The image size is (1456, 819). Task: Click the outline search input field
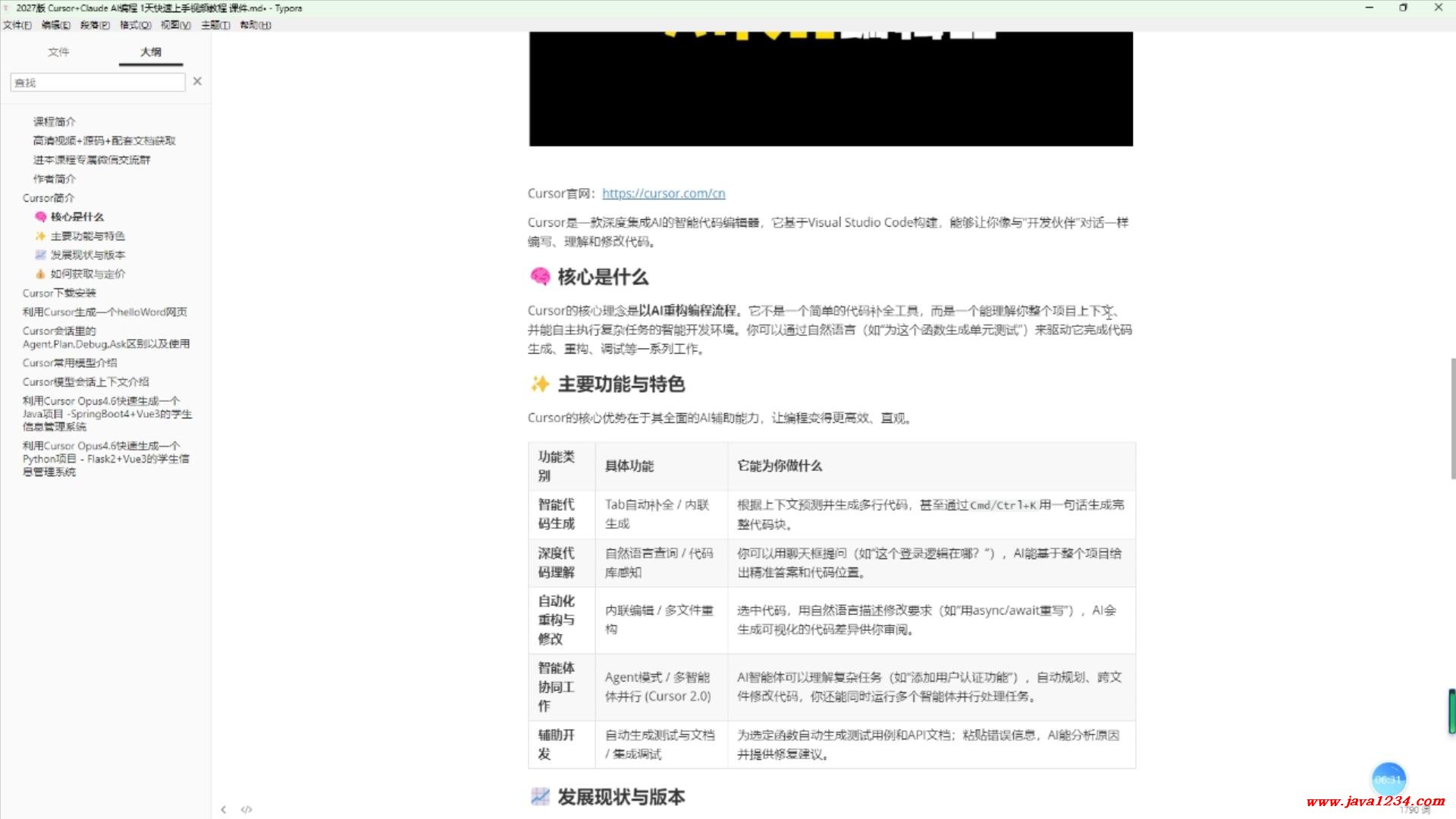(97, 82)
